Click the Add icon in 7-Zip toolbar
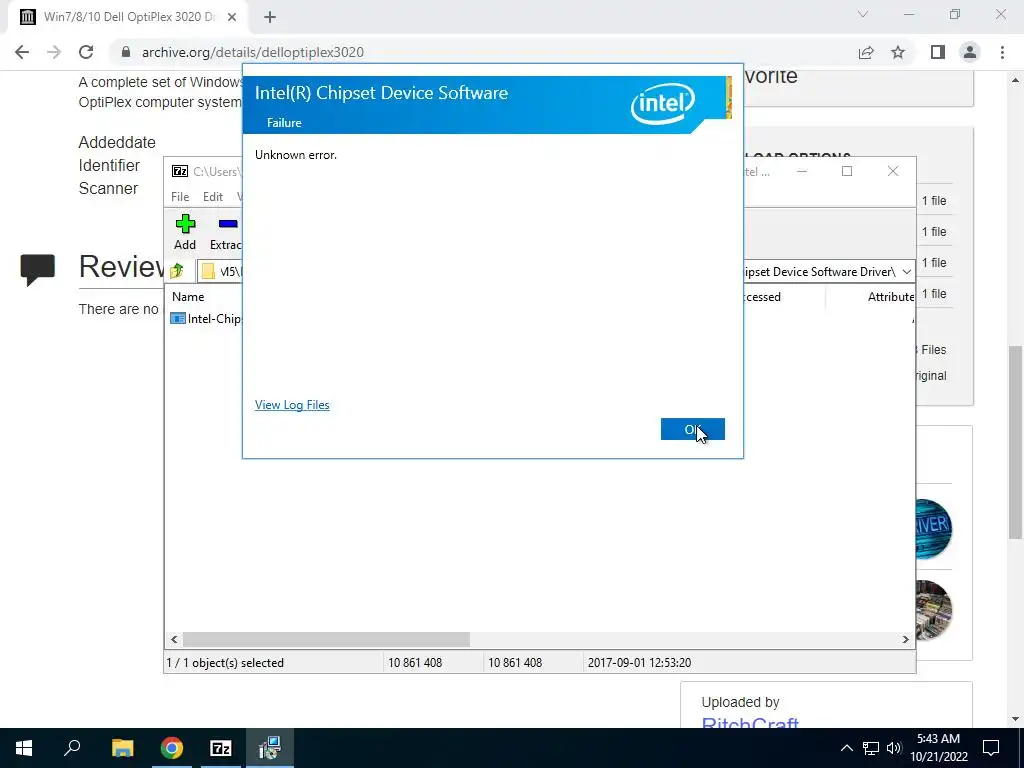Viewport: 1024px width, 768px height. point(185,232)
